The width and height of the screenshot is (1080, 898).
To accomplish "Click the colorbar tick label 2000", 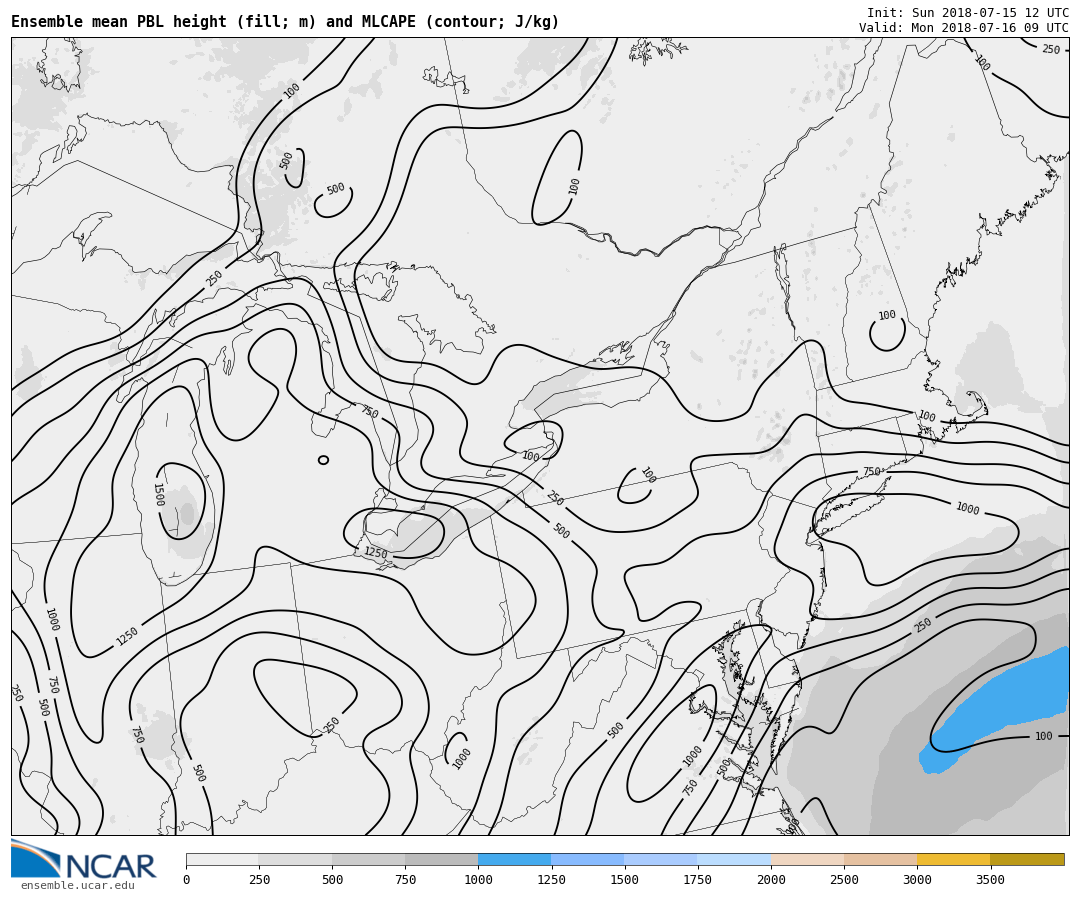I will pyautogui.click(x=771, y=879).
